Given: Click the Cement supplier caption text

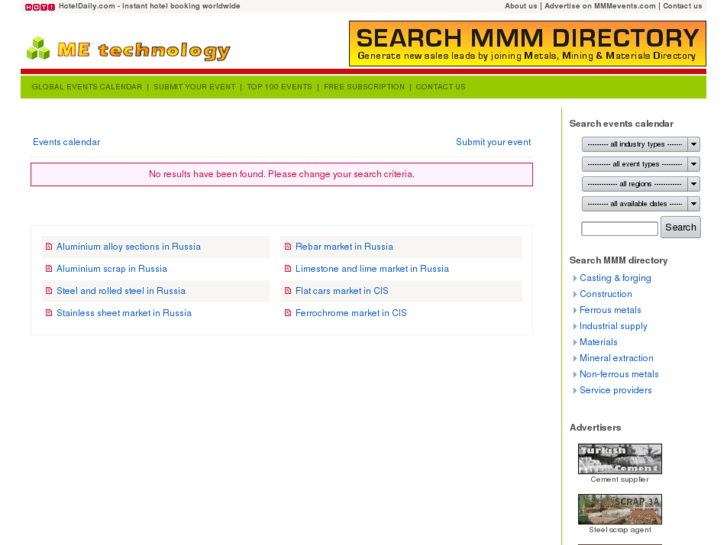Looking at the screenshot, I should coord(620,480).
